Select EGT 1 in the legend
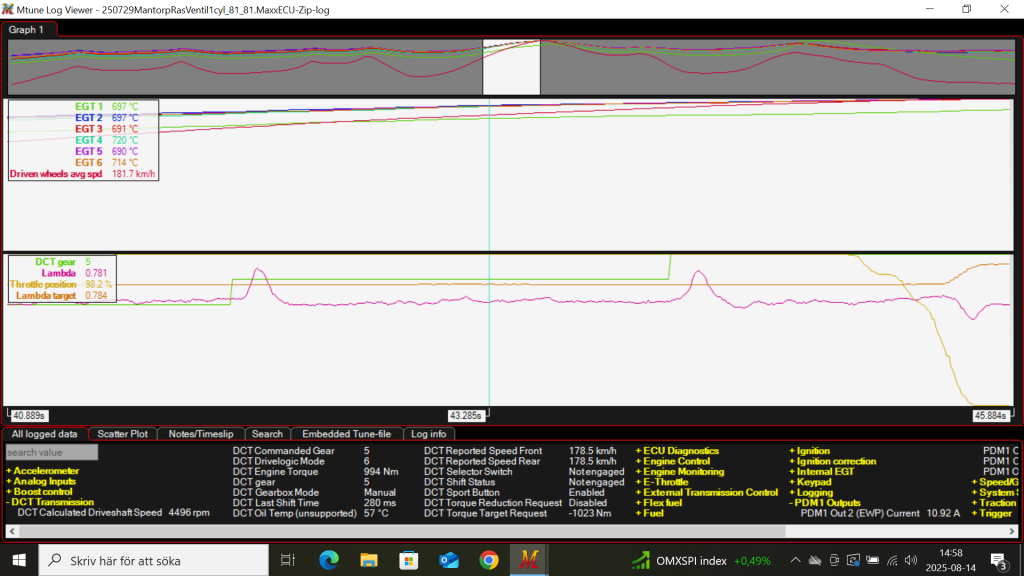 tap(89, 106)
